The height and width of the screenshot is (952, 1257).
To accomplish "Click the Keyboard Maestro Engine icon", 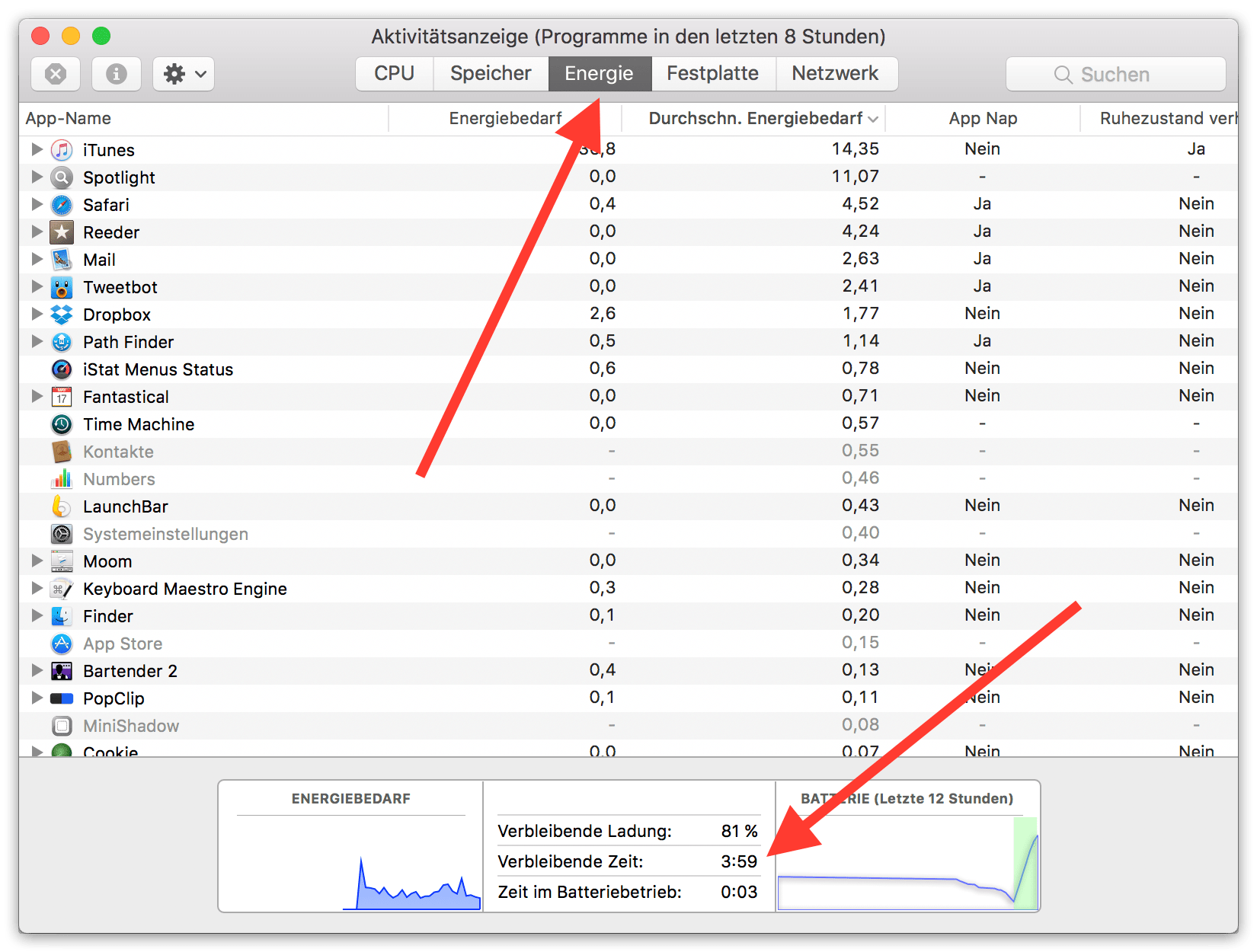I will coord(62,589).
